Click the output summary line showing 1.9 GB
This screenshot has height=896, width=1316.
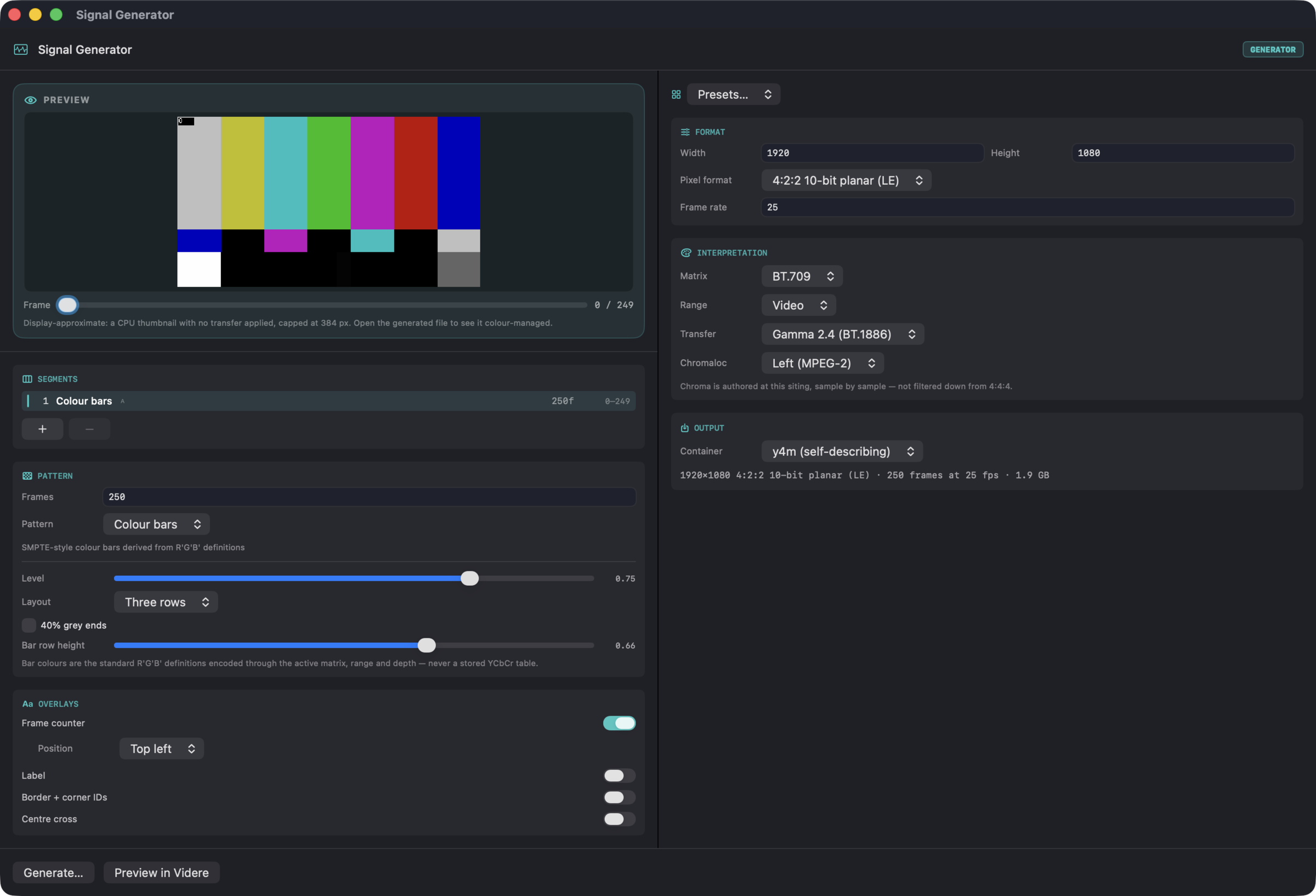point(864,475)
